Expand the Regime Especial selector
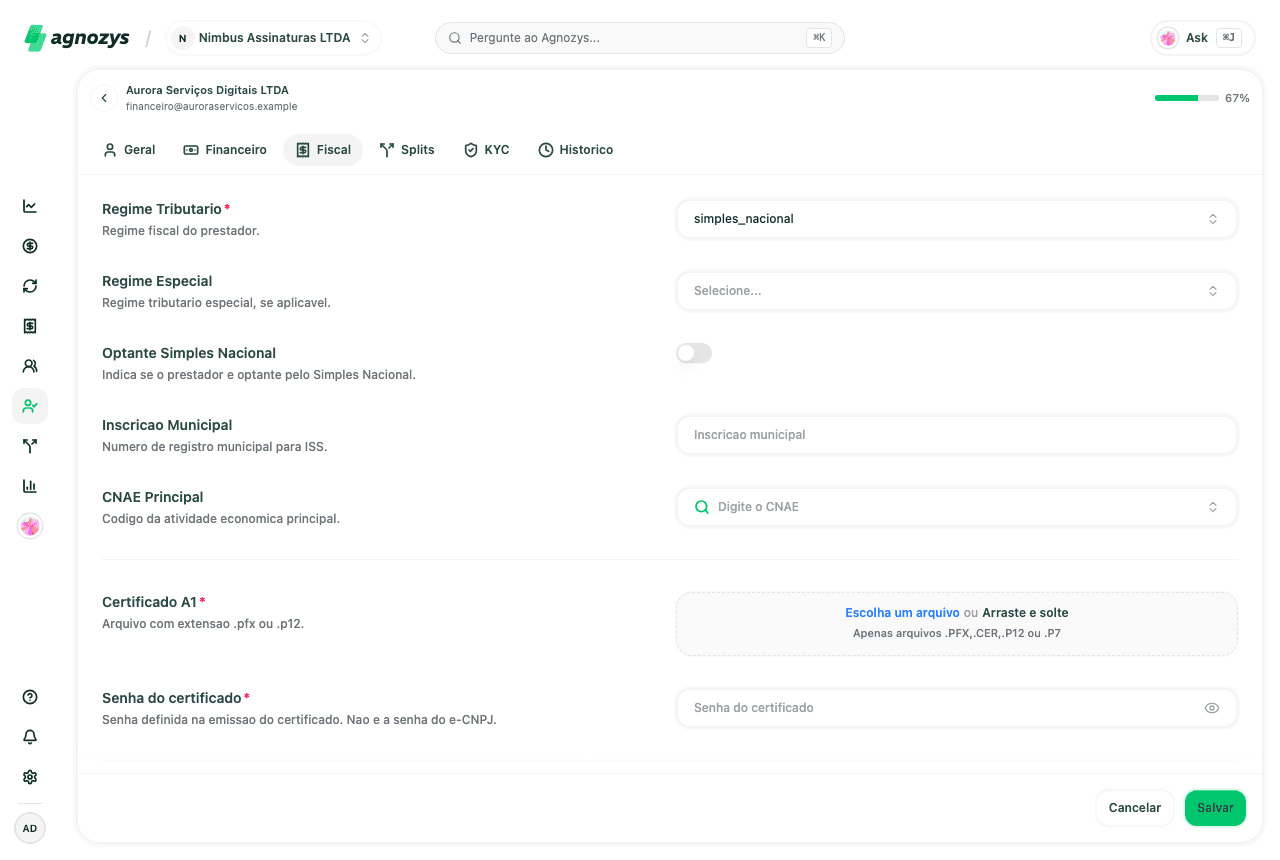Image resolution: width=1280 pixels, height=860 pixels. pyautogui.click(x=957, y=291)
